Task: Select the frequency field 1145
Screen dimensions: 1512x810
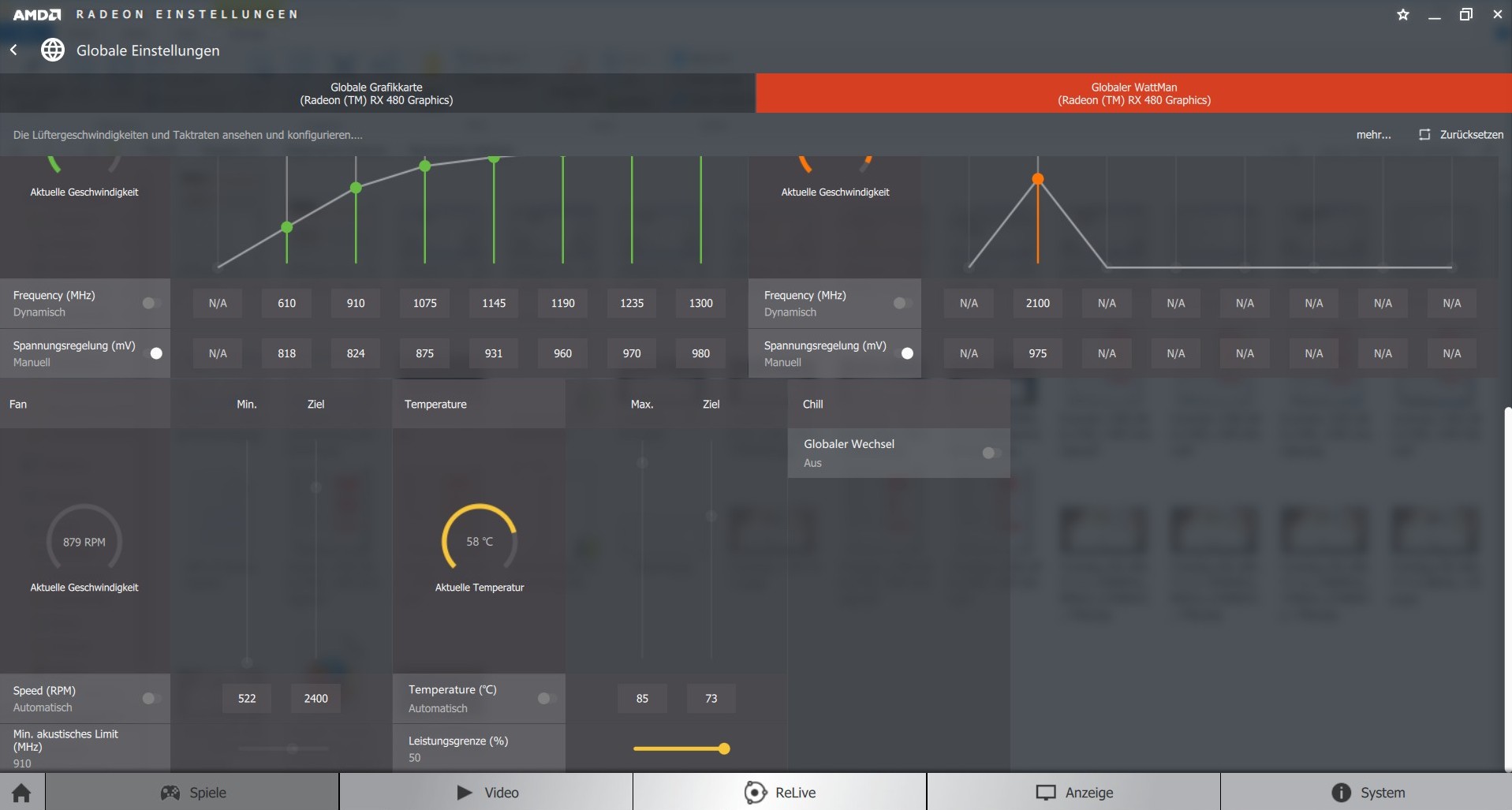Action: click(x=494, y=303)
